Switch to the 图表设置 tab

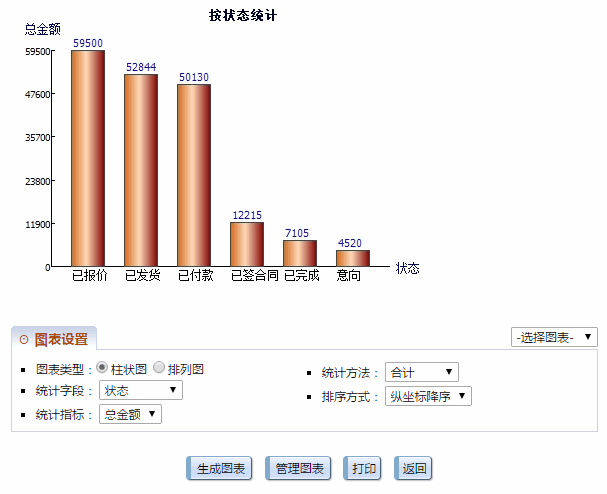click(60, 340)
